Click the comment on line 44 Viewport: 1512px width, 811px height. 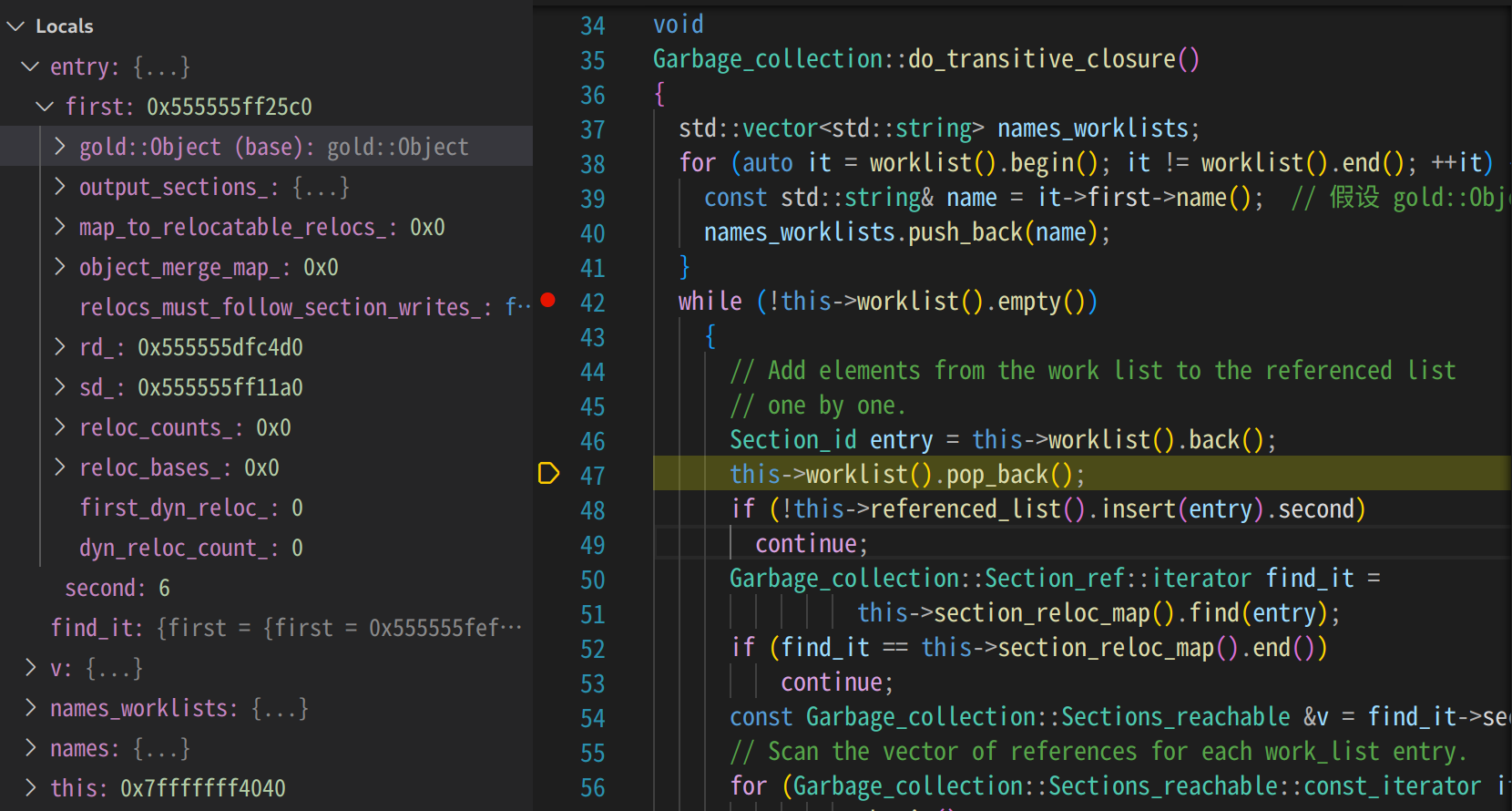click(x=1093, y=371)
